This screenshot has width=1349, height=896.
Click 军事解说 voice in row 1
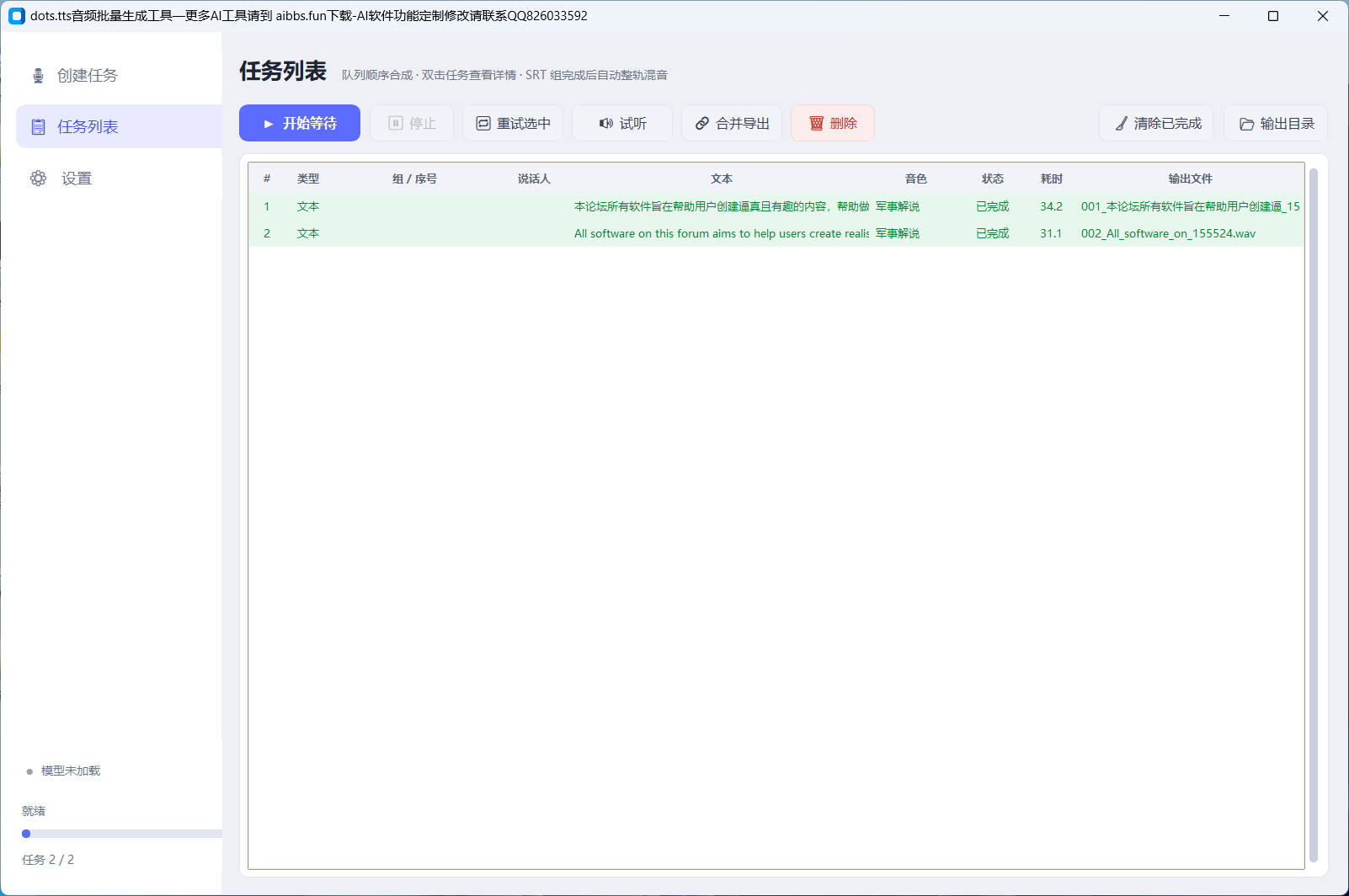pos(898,206)
